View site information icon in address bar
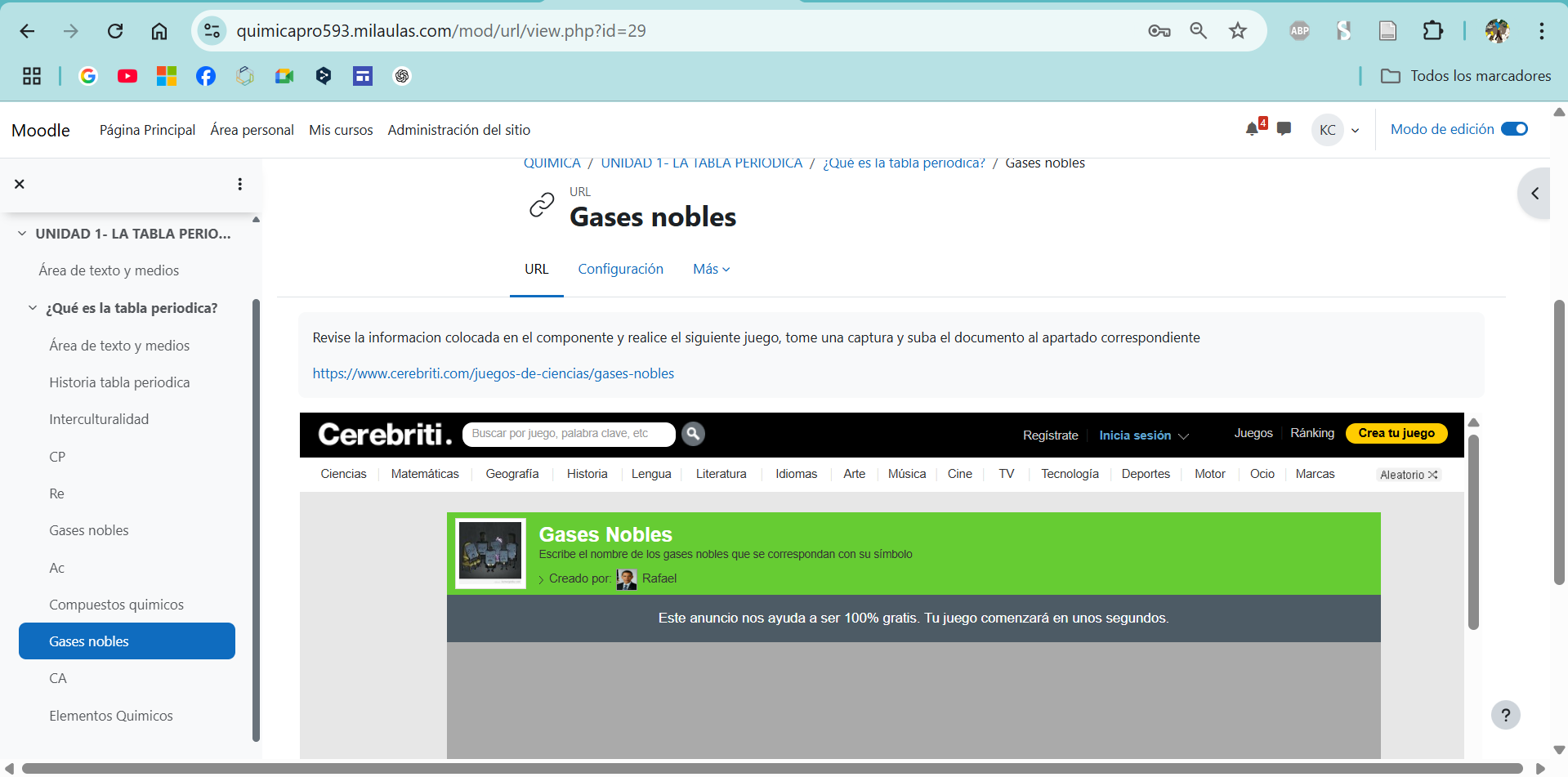 [212, 31]
